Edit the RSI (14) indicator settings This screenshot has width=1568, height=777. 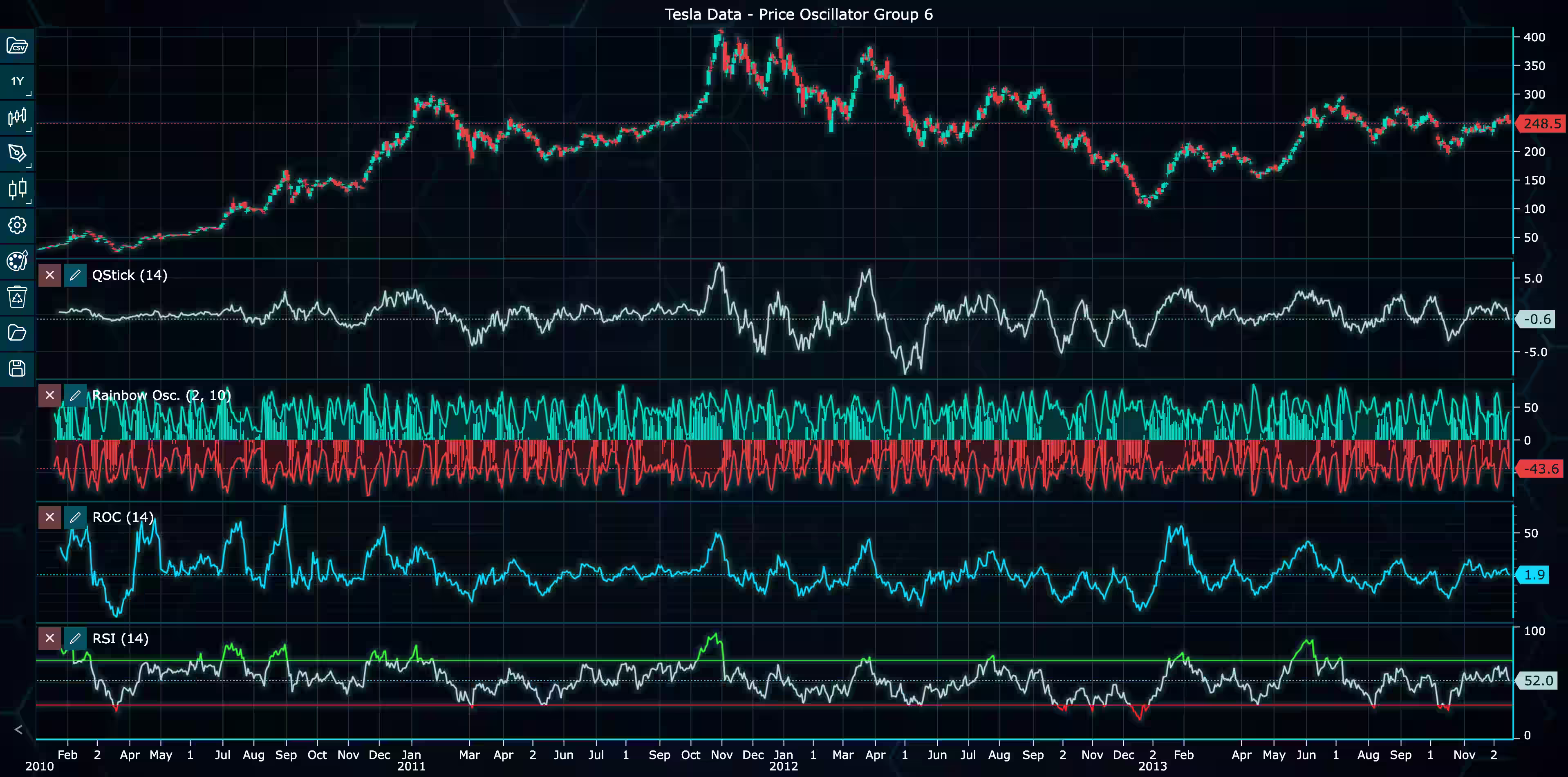tap(75, 639)
